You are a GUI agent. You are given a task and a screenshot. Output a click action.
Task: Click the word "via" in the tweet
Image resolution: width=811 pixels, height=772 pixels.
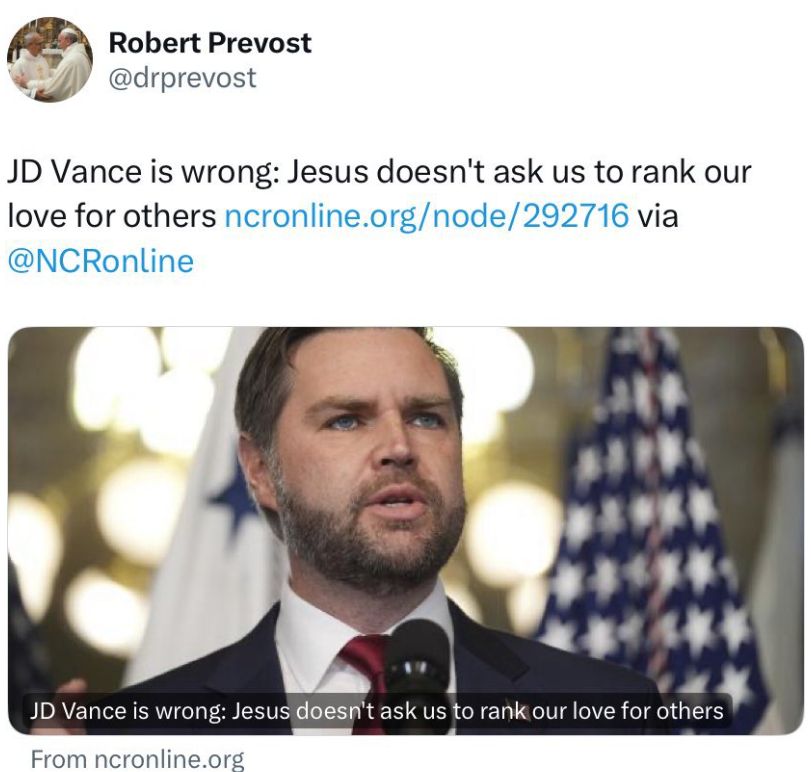pos(657,215)
